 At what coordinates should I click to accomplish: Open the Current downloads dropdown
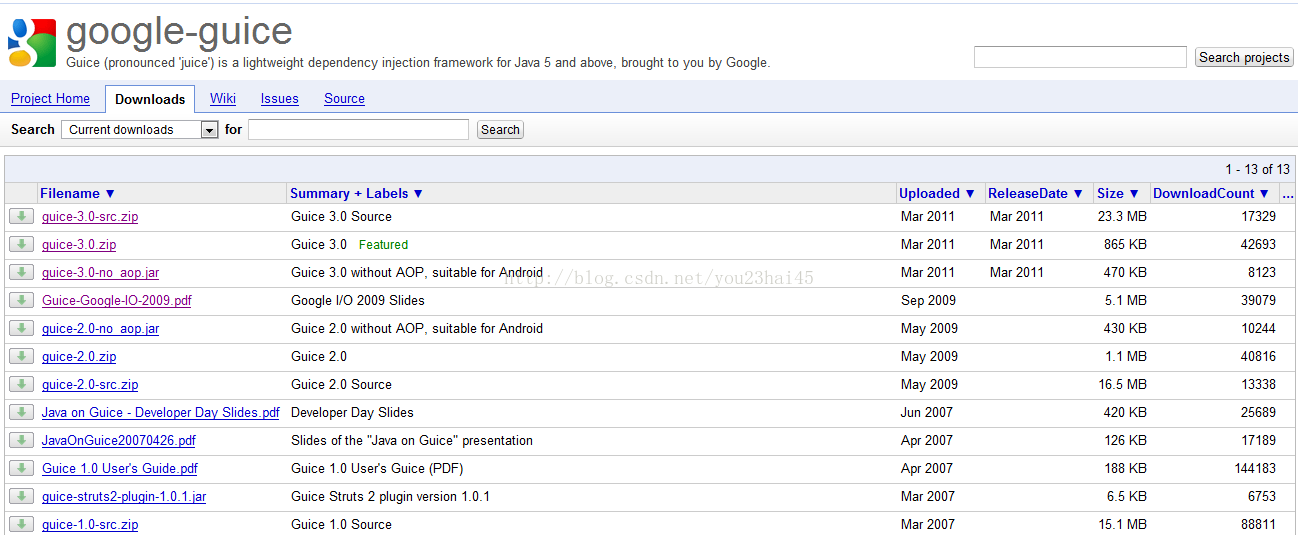point(139,129)
